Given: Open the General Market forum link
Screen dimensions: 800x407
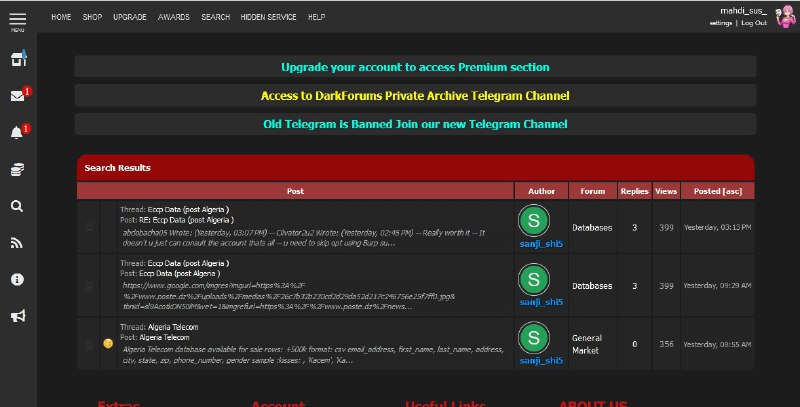Looking at the screenshot, I should pos(587,344).
